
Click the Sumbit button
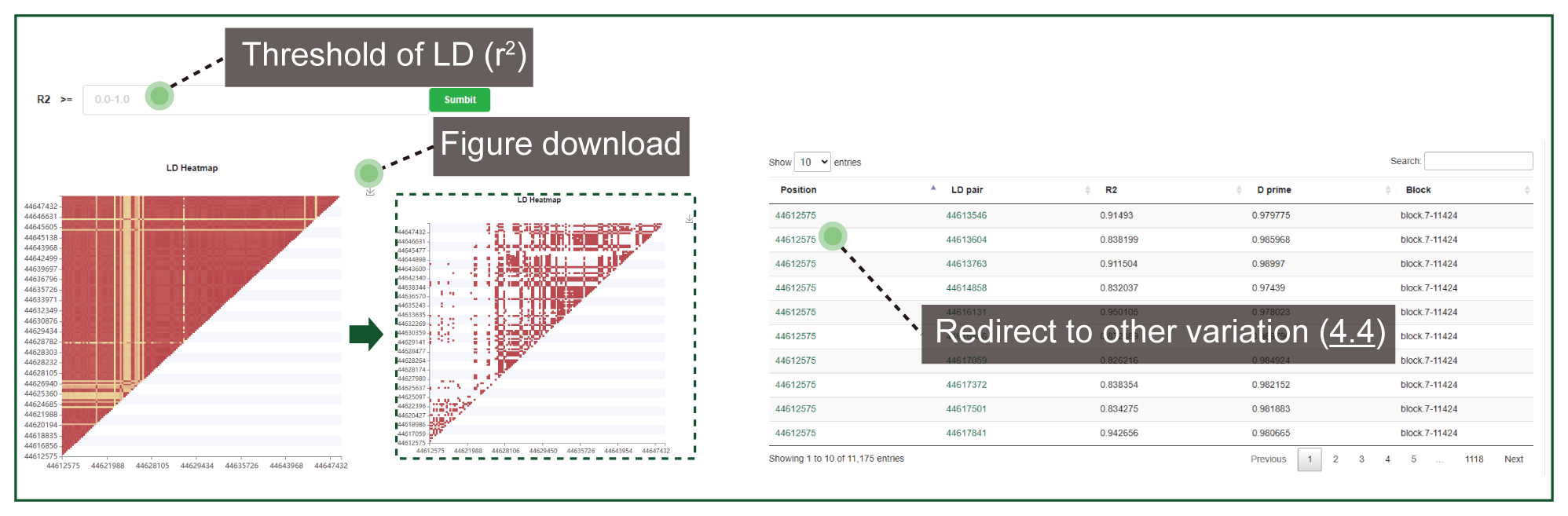pos(460,100)
